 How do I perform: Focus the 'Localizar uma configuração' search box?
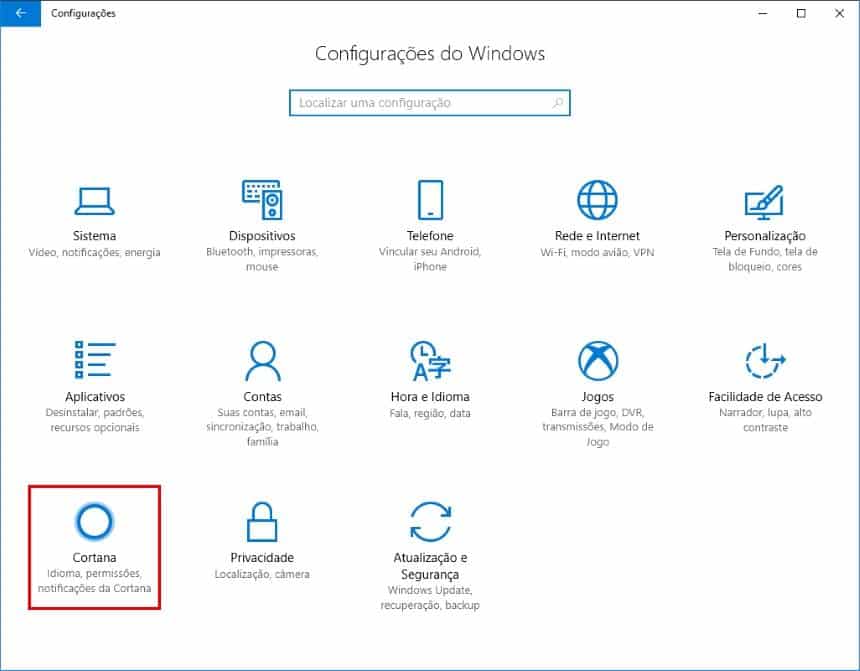click(x=430, y=103)
